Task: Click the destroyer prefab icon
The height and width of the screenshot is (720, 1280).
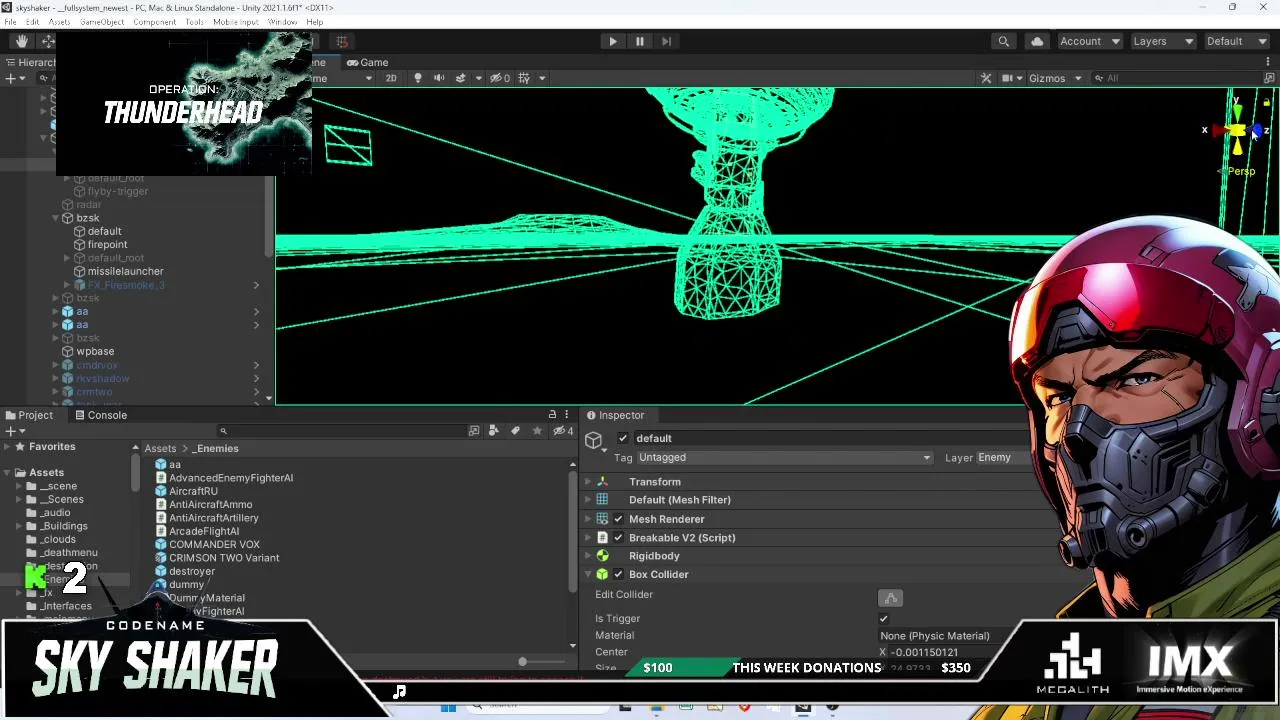Action: [x=160, y=571]
